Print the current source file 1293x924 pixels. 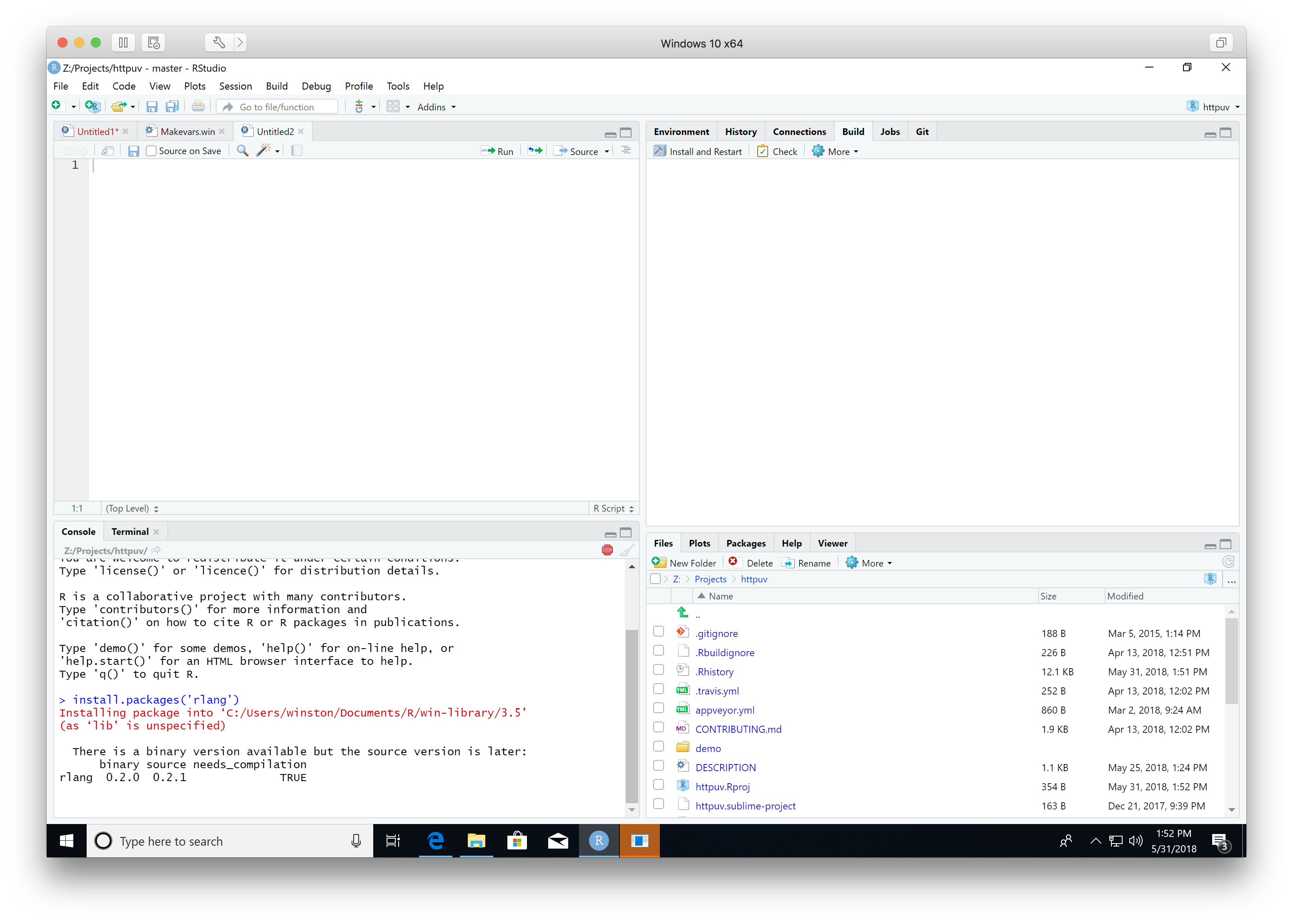click(197, 106)
